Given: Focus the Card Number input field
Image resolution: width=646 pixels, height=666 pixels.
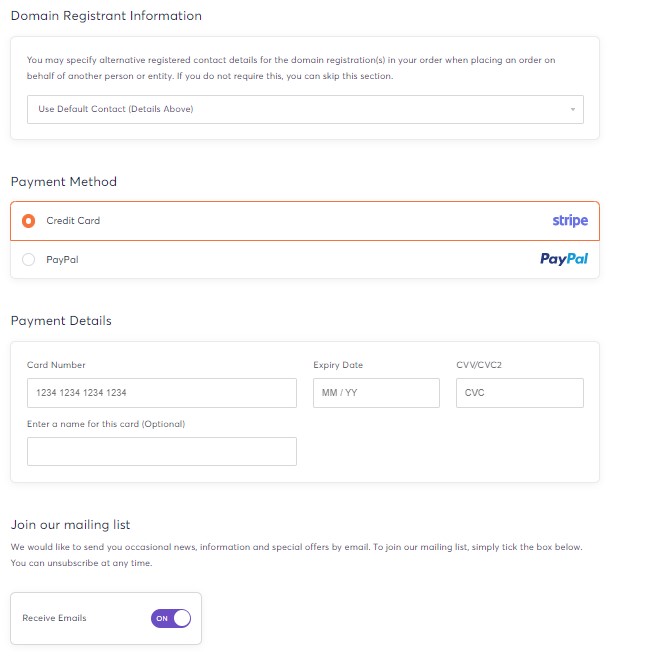Looking at the screenshot, I should pyautogui.click(x=162, y=393).
